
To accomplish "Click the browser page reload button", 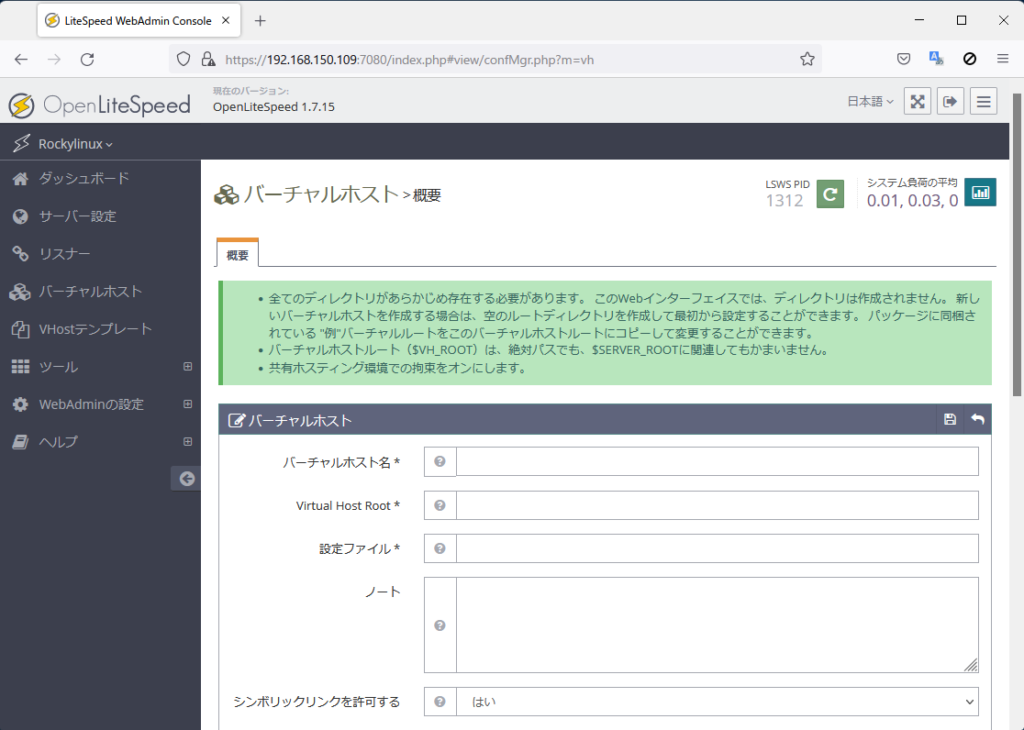I will pos(87,59).
